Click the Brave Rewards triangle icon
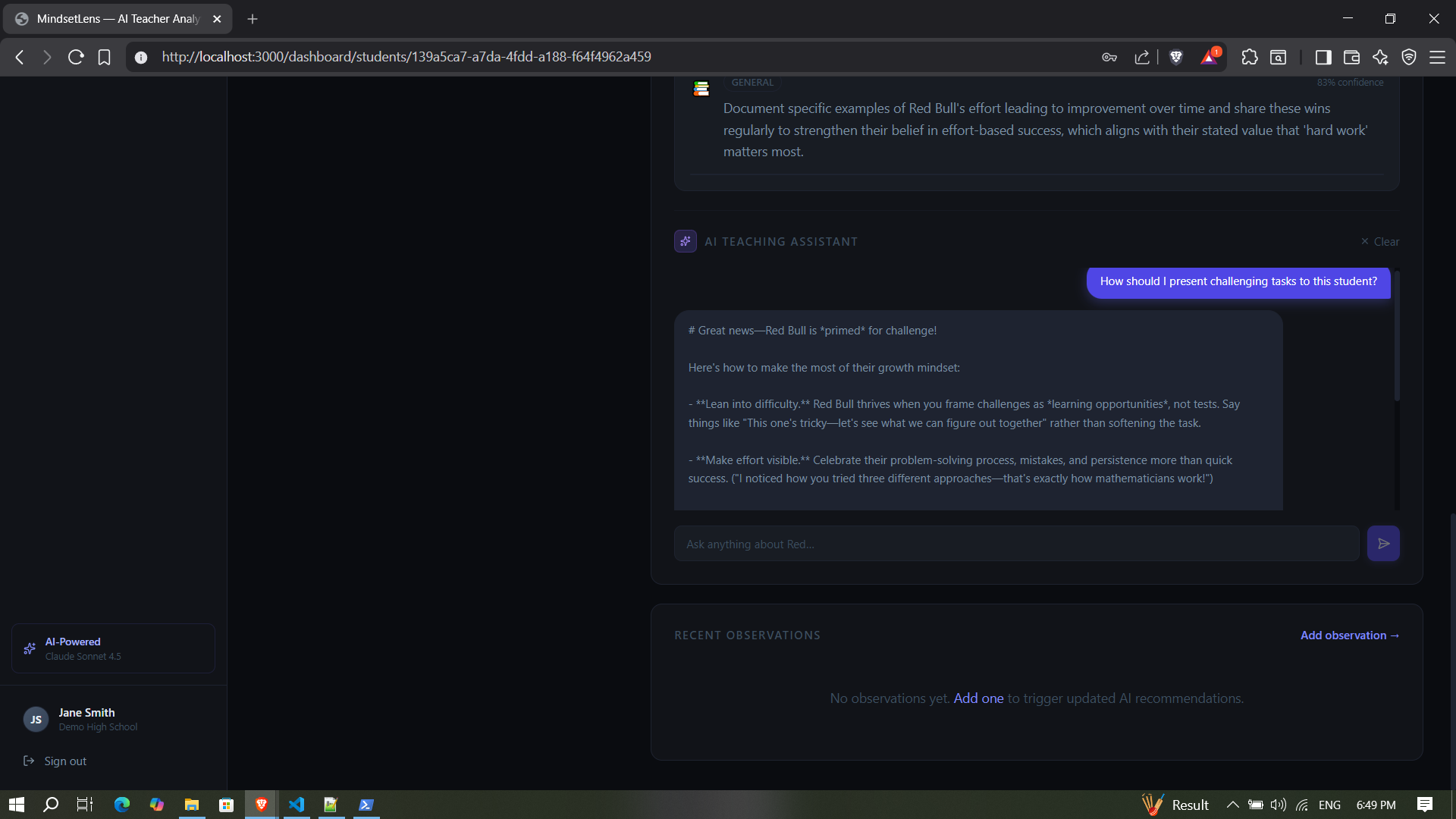The width and height of the screenshot is (1456, 819). point(1209,57)
